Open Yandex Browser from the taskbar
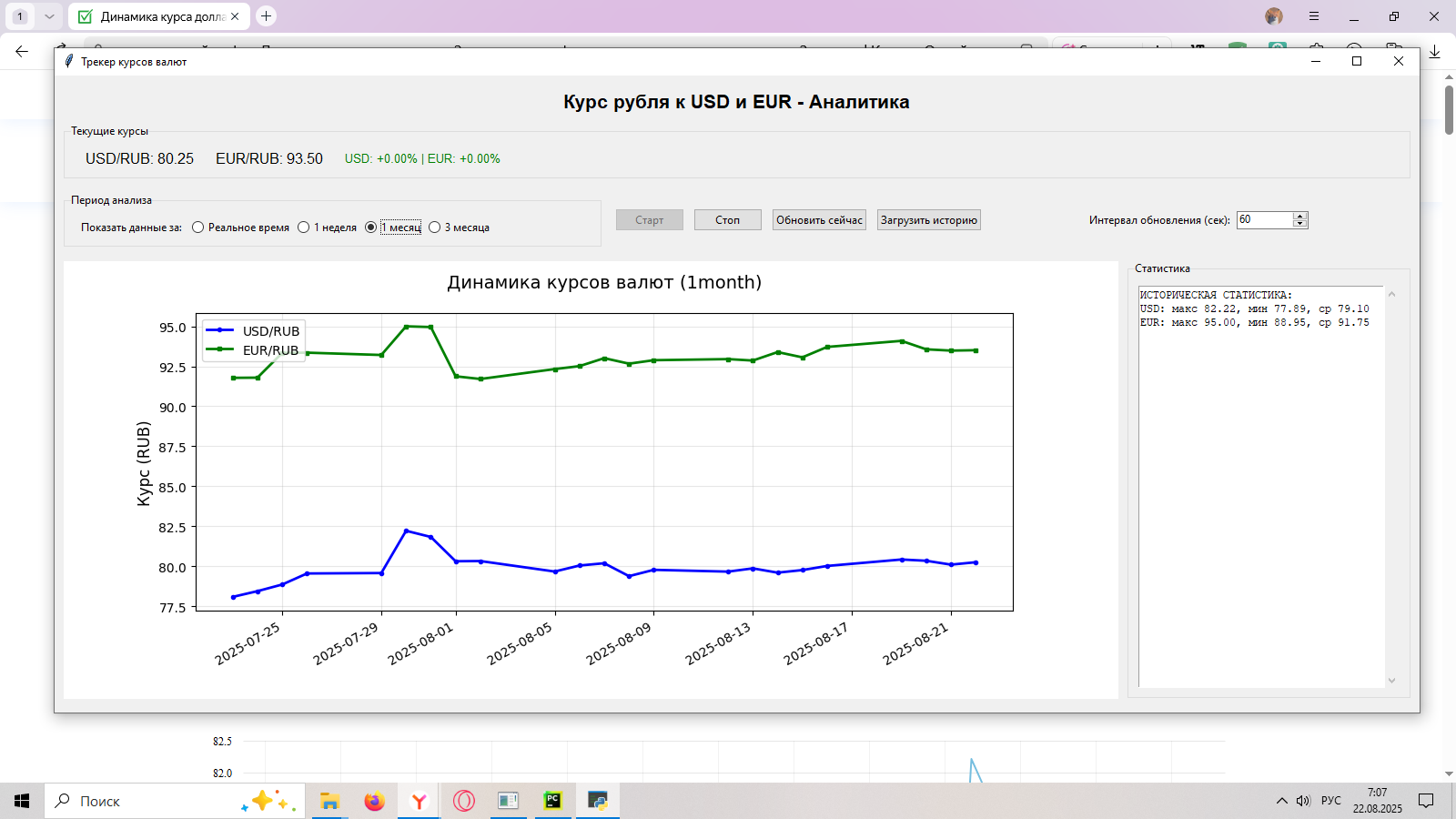Image resolution: width=1456 pixels, height=819 pixels. pos(419,801)
